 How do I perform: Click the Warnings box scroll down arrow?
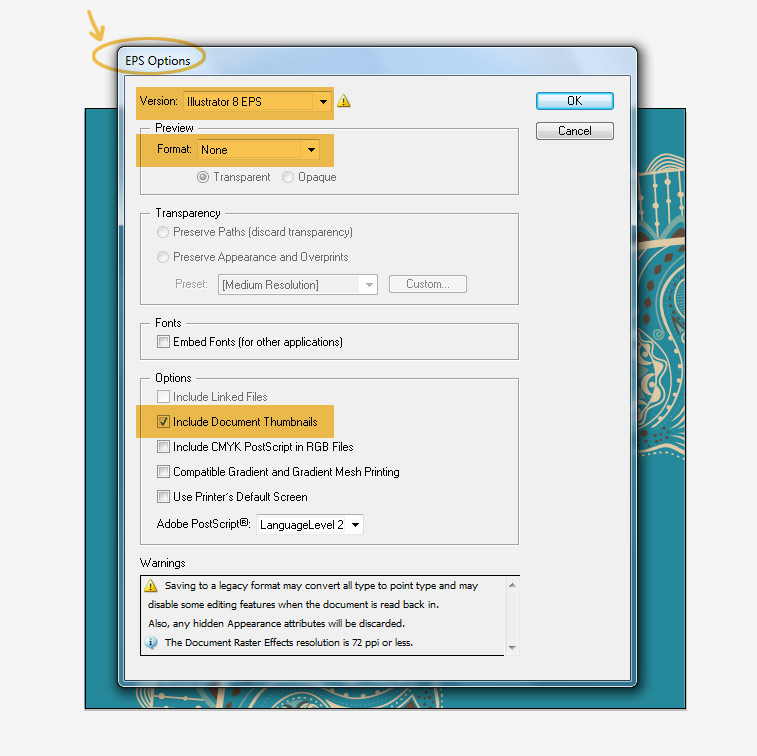tap(512, 647)
